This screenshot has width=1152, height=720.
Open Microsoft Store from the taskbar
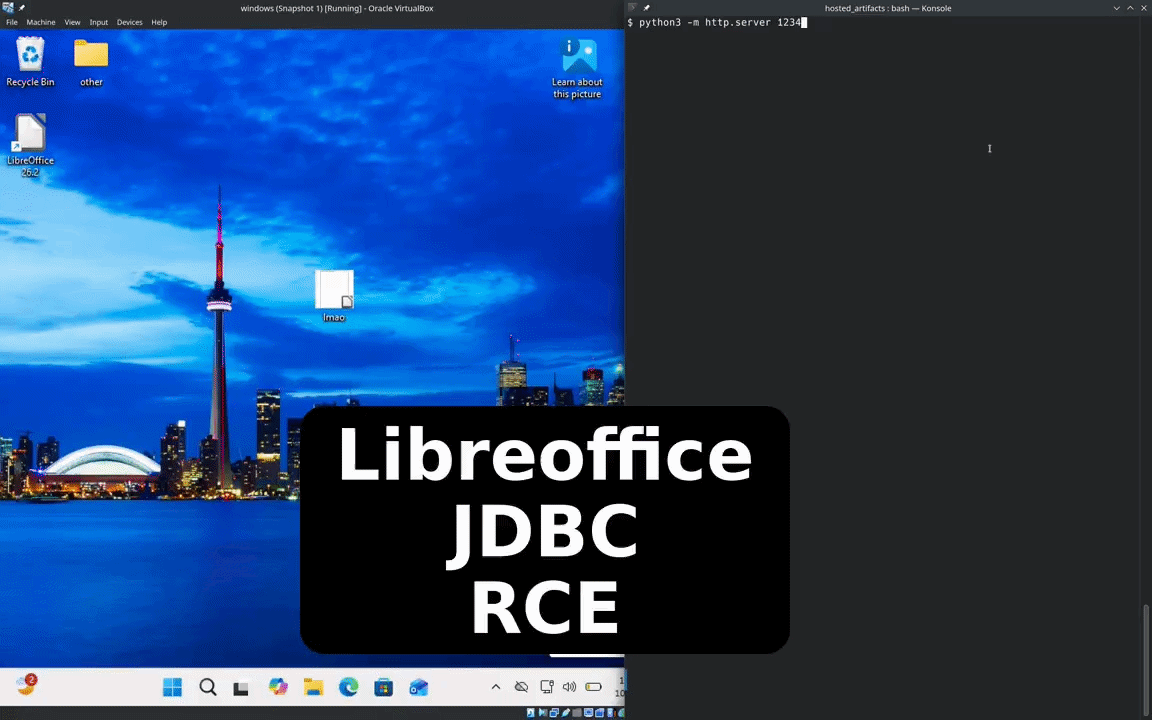click(384, 687)
